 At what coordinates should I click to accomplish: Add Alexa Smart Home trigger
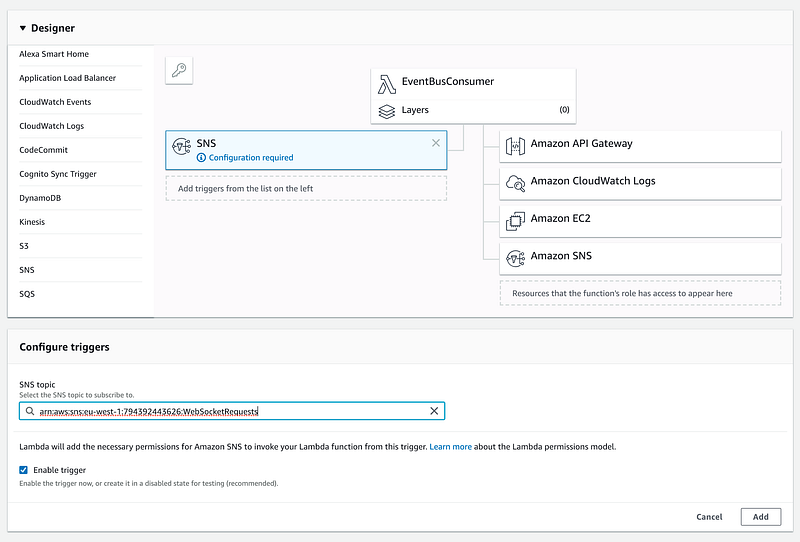click(54, 54)
